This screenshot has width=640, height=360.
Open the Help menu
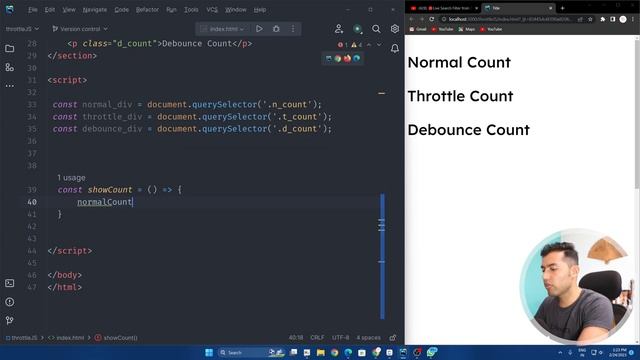(x=260, y=9)
